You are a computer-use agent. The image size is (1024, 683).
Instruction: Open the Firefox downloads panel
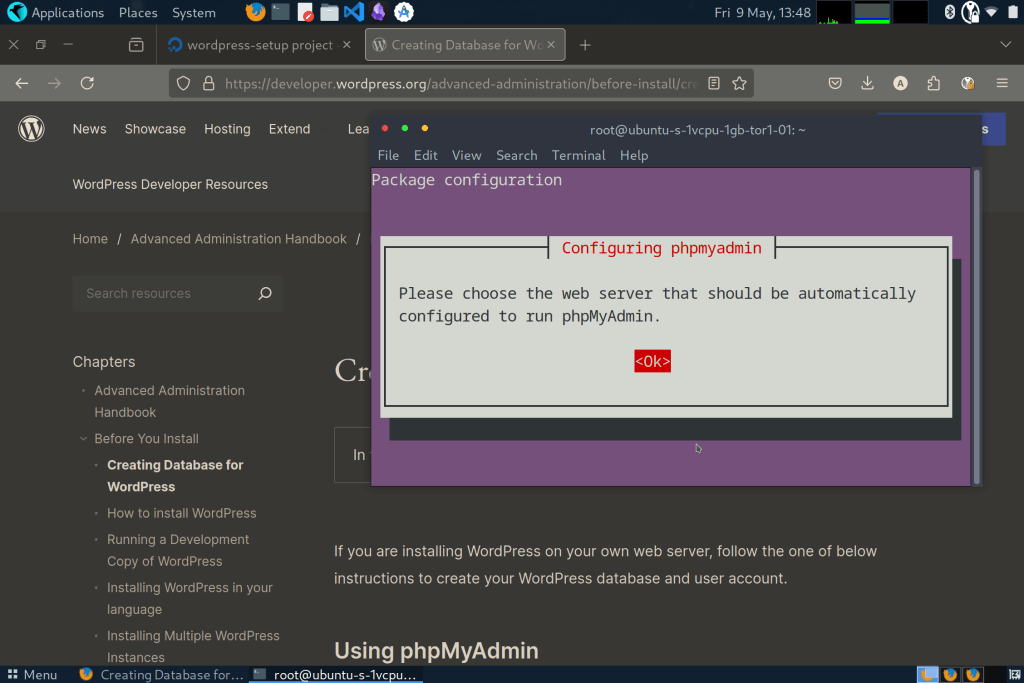click(x=867, y=83)
